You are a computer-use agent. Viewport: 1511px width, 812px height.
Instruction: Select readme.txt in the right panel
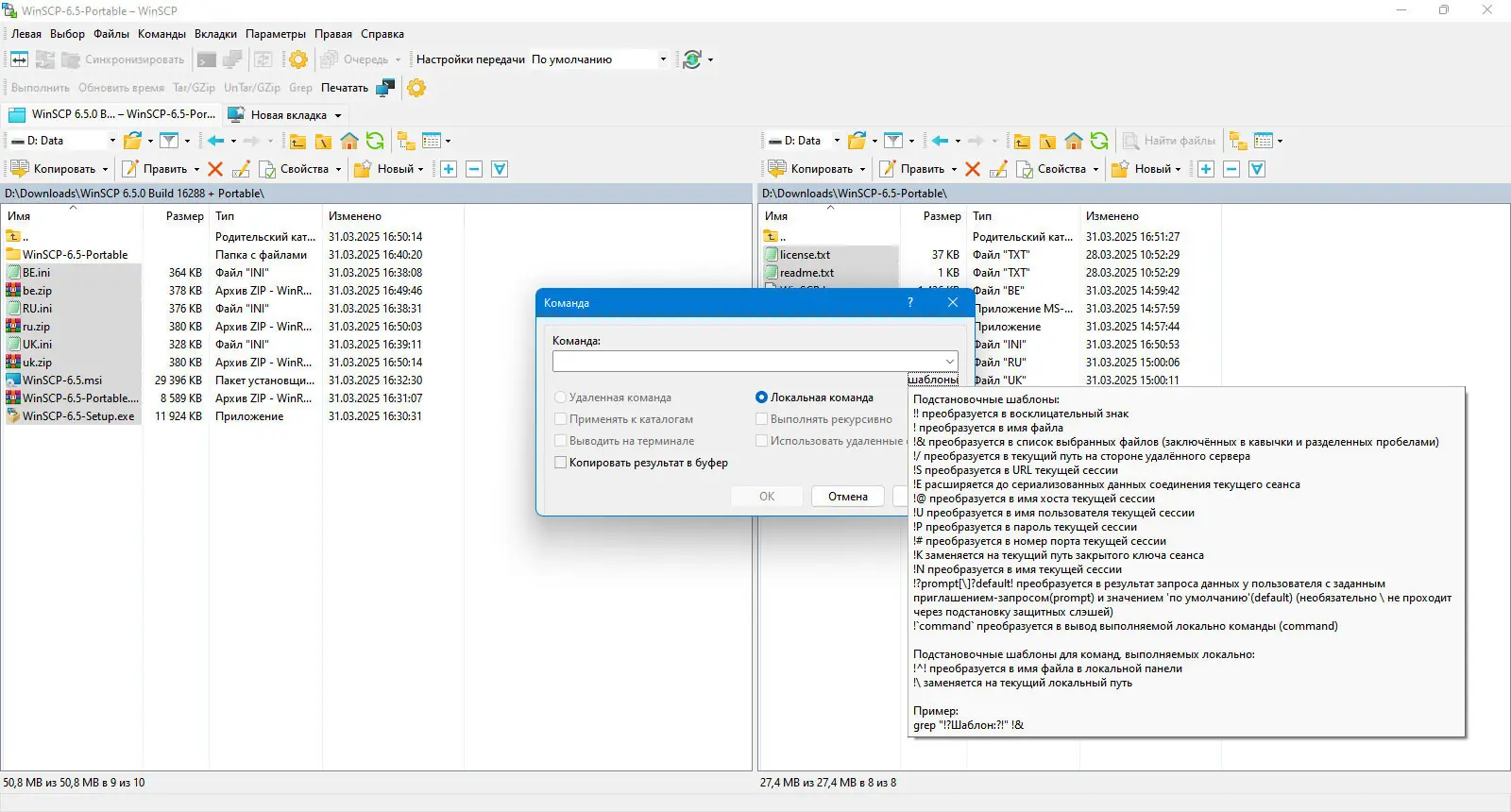(x=806, y=273)
